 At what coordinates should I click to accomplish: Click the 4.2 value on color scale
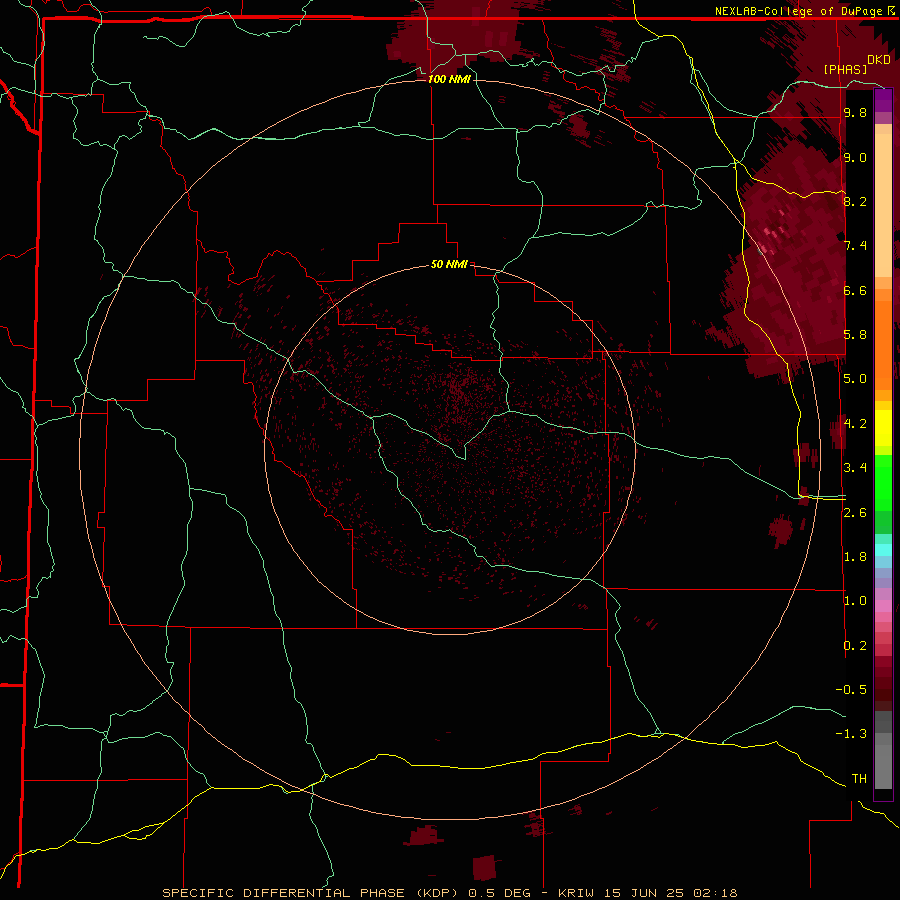[x=855, y=424]
